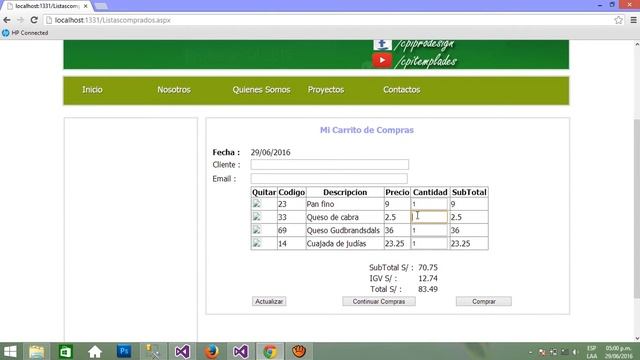Click the scrollbar up arrow
Image resolution: width=640 pixels, height=360 pixels.
(636, 43)
